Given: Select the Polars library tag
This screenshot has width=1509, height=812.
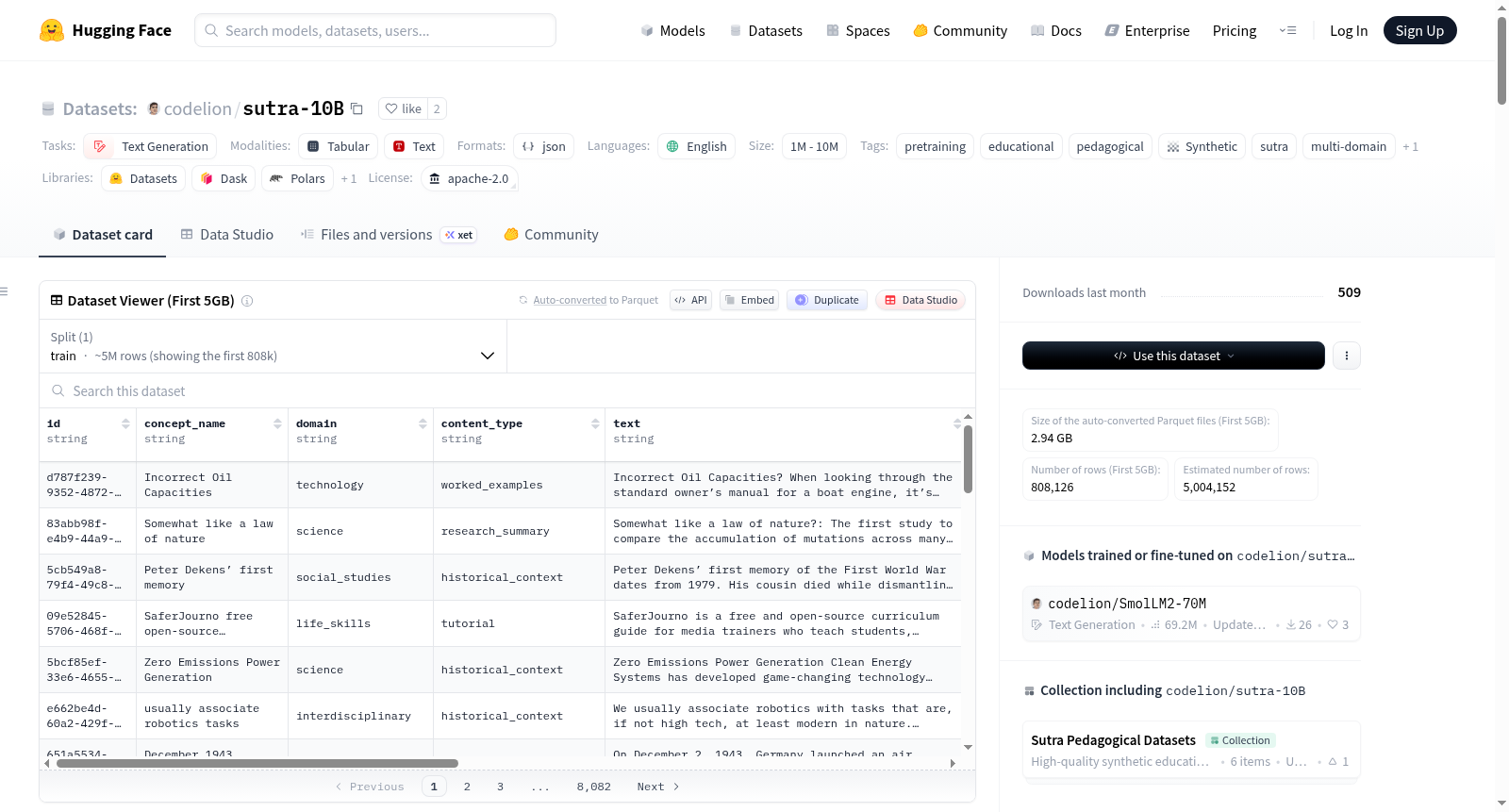Looking at the screenshot, I should 297,178.
